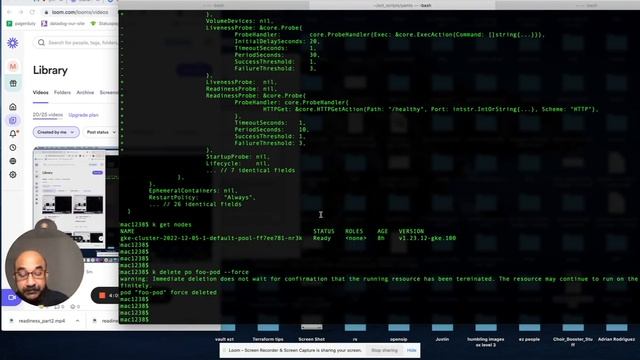The height and width of the screenshot is (360, 640).
Task: Open Loom settings gear icon
Action: point(13,174)
